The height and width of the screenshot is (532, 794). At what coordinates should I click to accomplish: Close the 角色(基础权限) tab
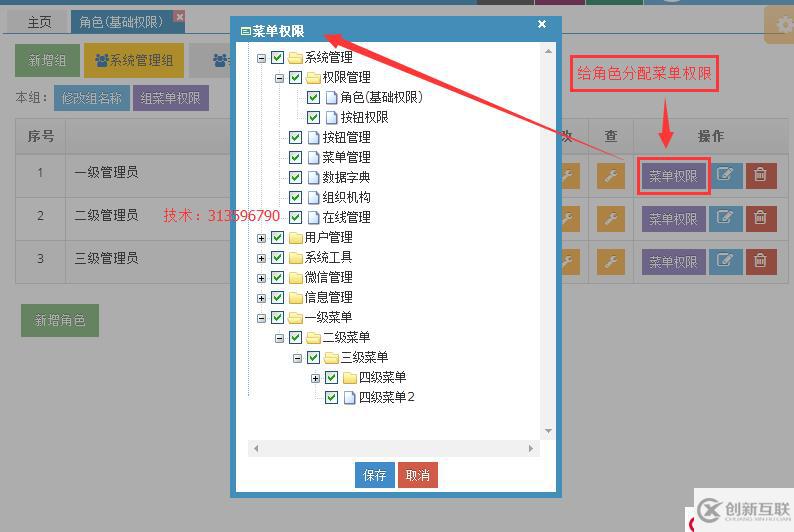[179, 17]
